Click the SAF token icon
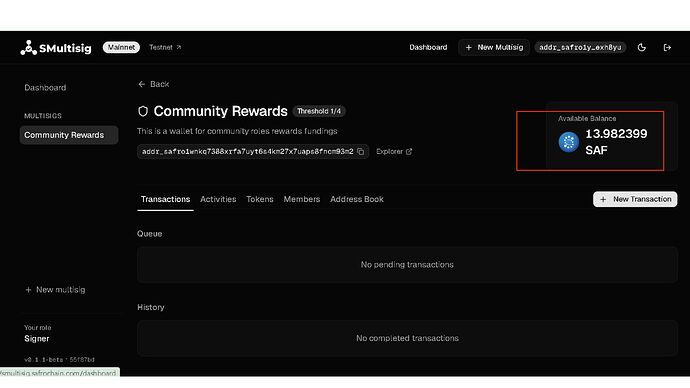 (x=569, y=142)
